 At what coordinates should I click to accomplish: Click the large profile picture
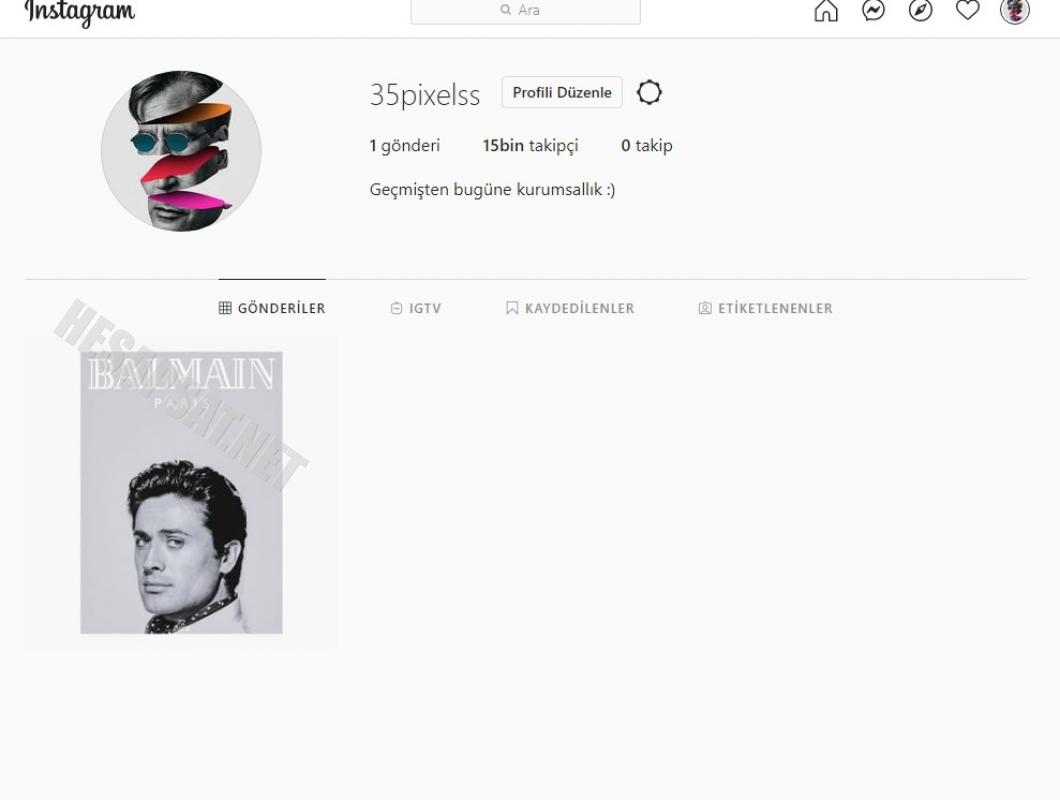pyautogui.click(x=181, y=151)
